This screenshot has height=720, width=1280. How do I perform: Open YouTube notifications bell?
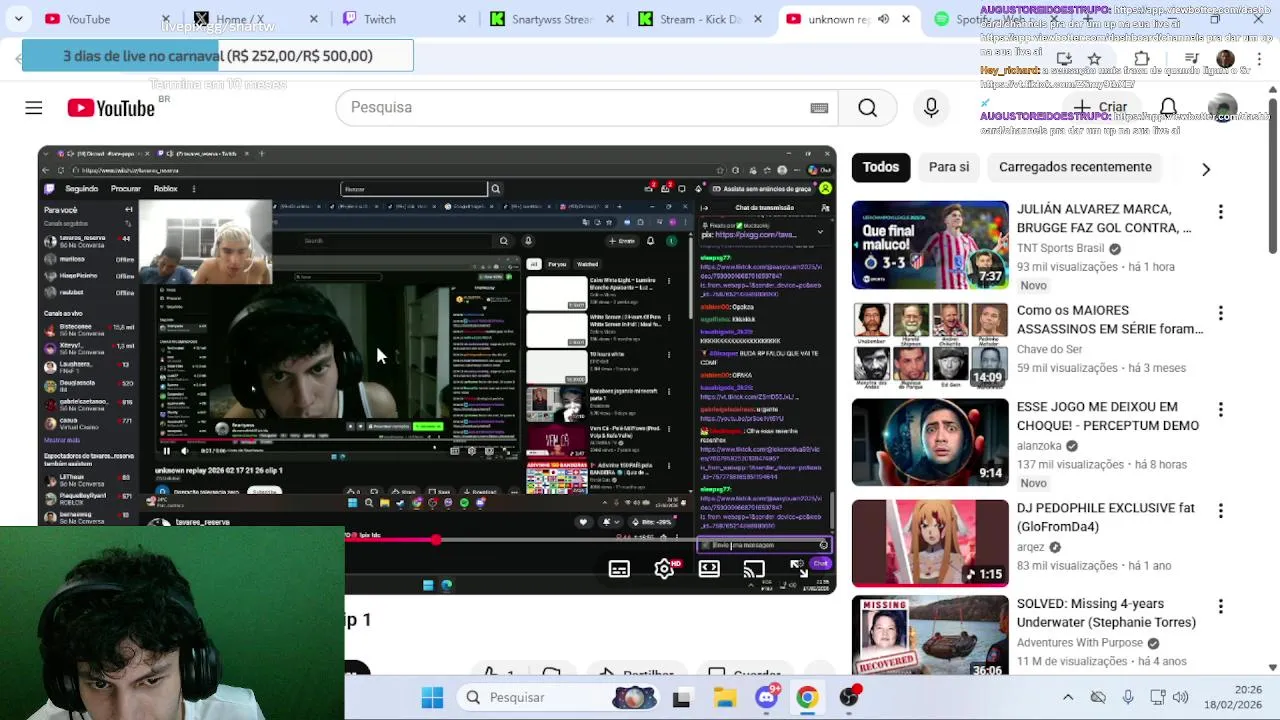click(x=1168, y=107)
